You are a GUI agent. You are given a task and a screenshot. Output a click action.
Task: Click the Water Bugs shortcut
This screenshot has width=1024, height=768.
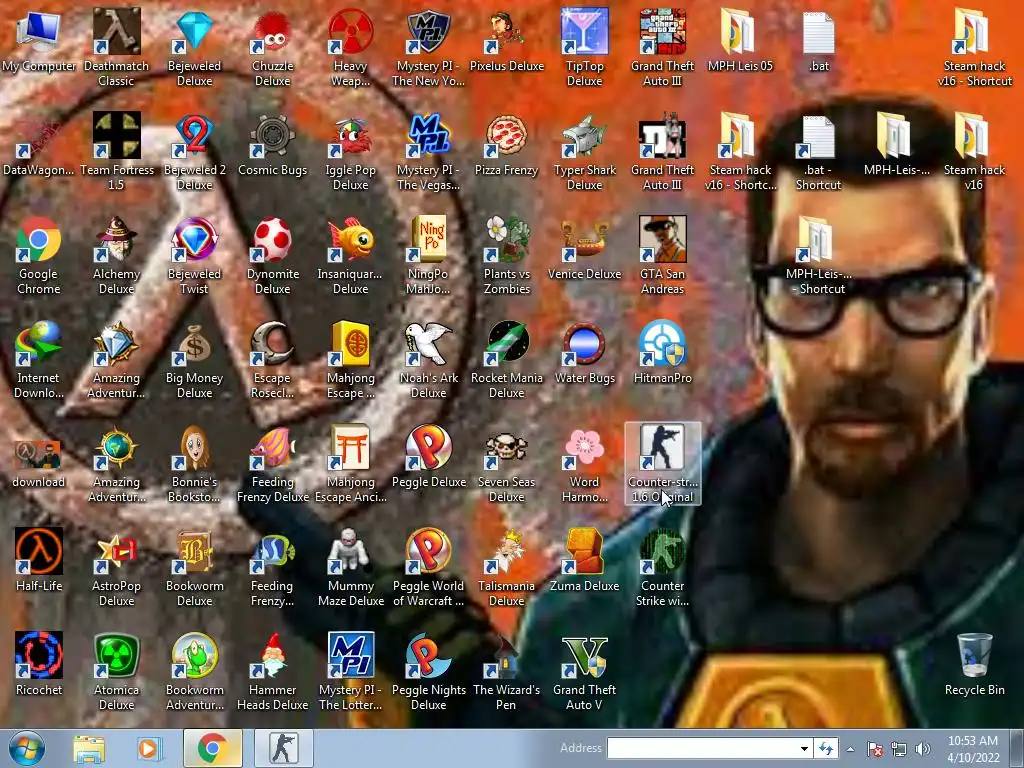coord(584,353)
